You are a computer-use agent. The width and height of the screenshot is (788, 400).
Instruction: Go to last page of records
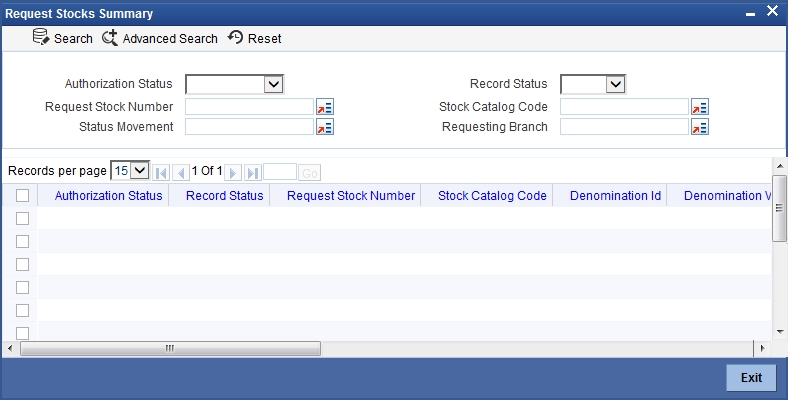(253, 173)
